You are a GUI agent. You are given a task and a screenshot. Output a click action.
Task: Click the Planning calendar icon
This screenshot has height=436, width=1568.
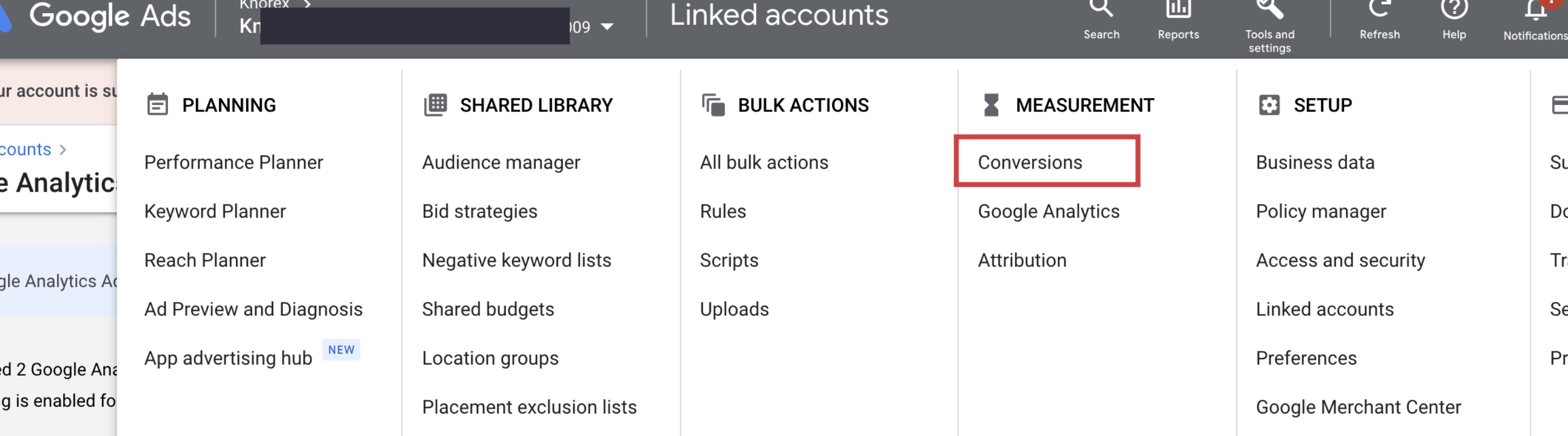[x=157, y=105]
